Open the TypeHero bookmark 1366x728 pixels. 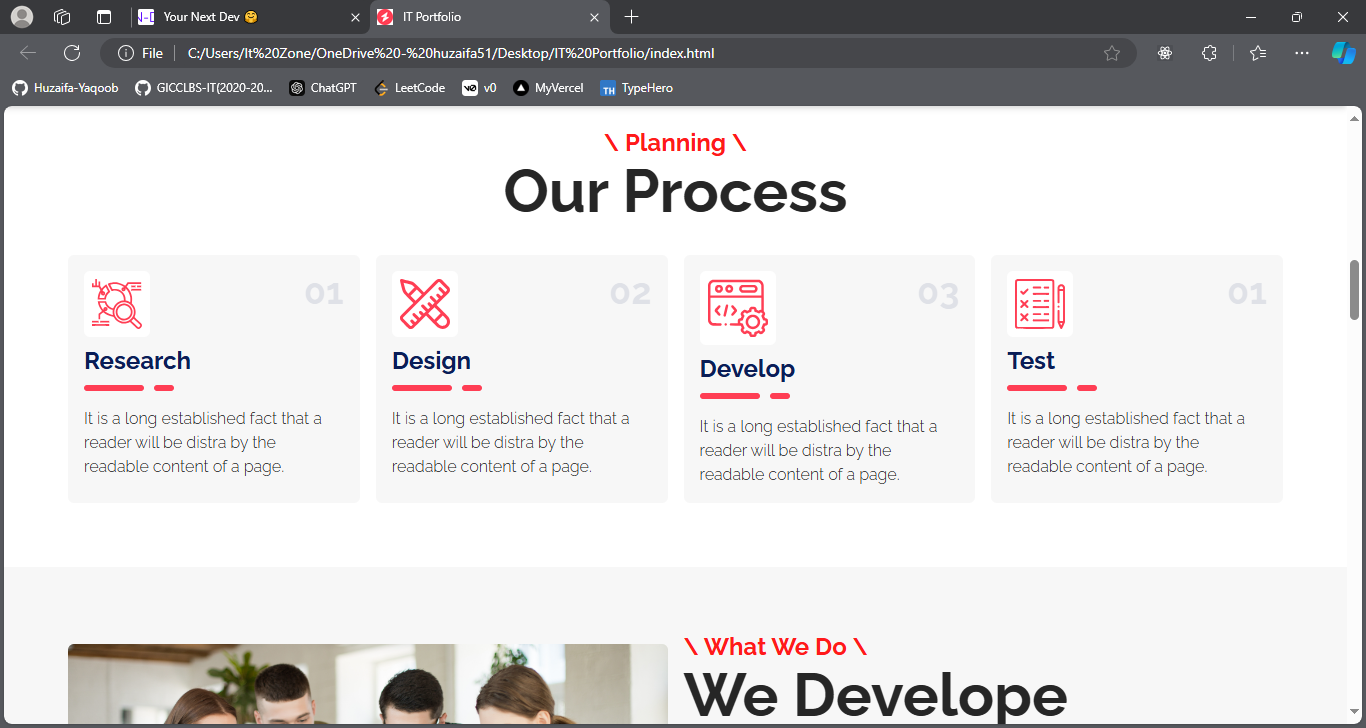tap(636, 88)
